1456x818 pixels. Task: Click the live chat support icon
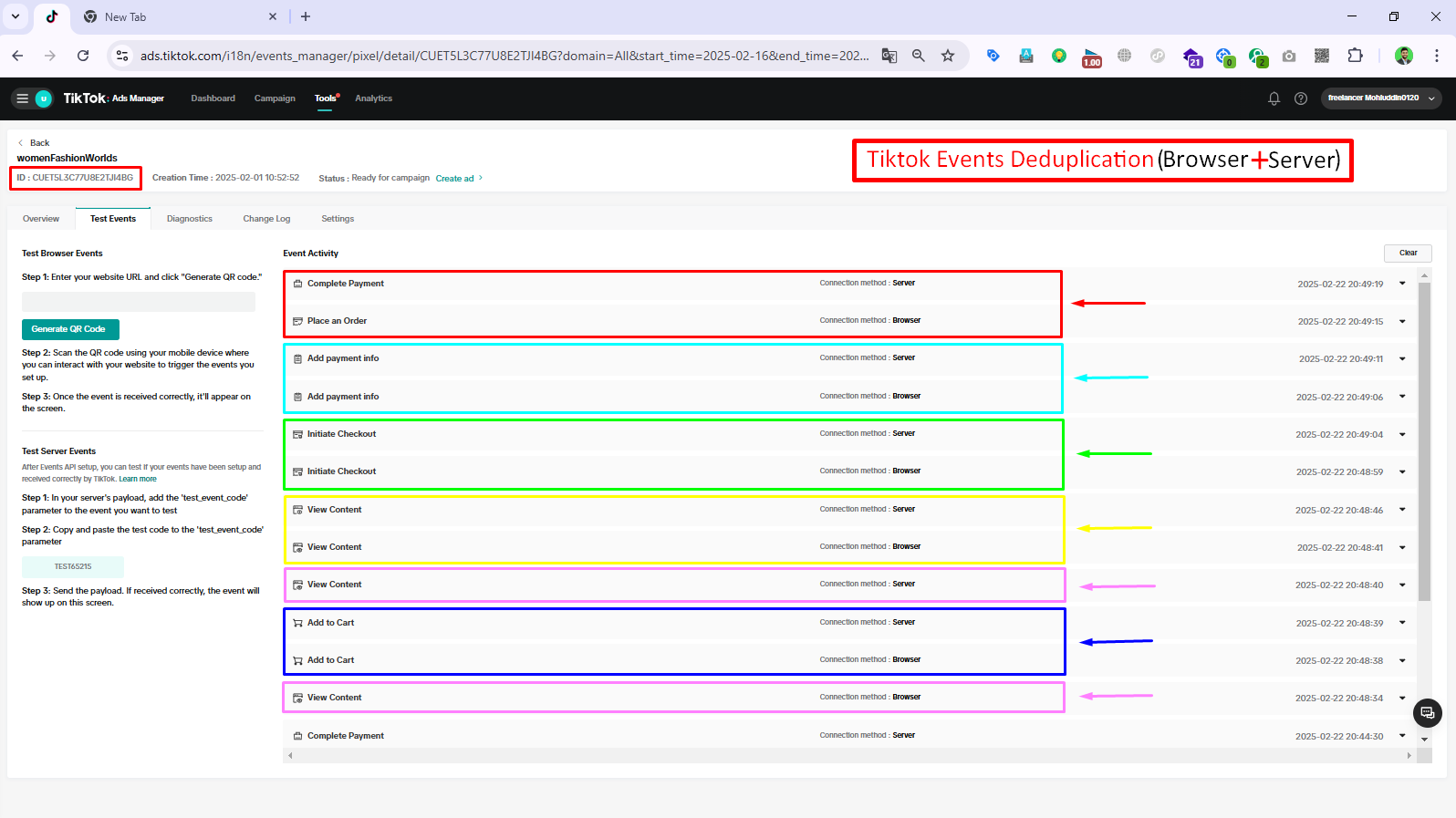tap(1427, 712)
